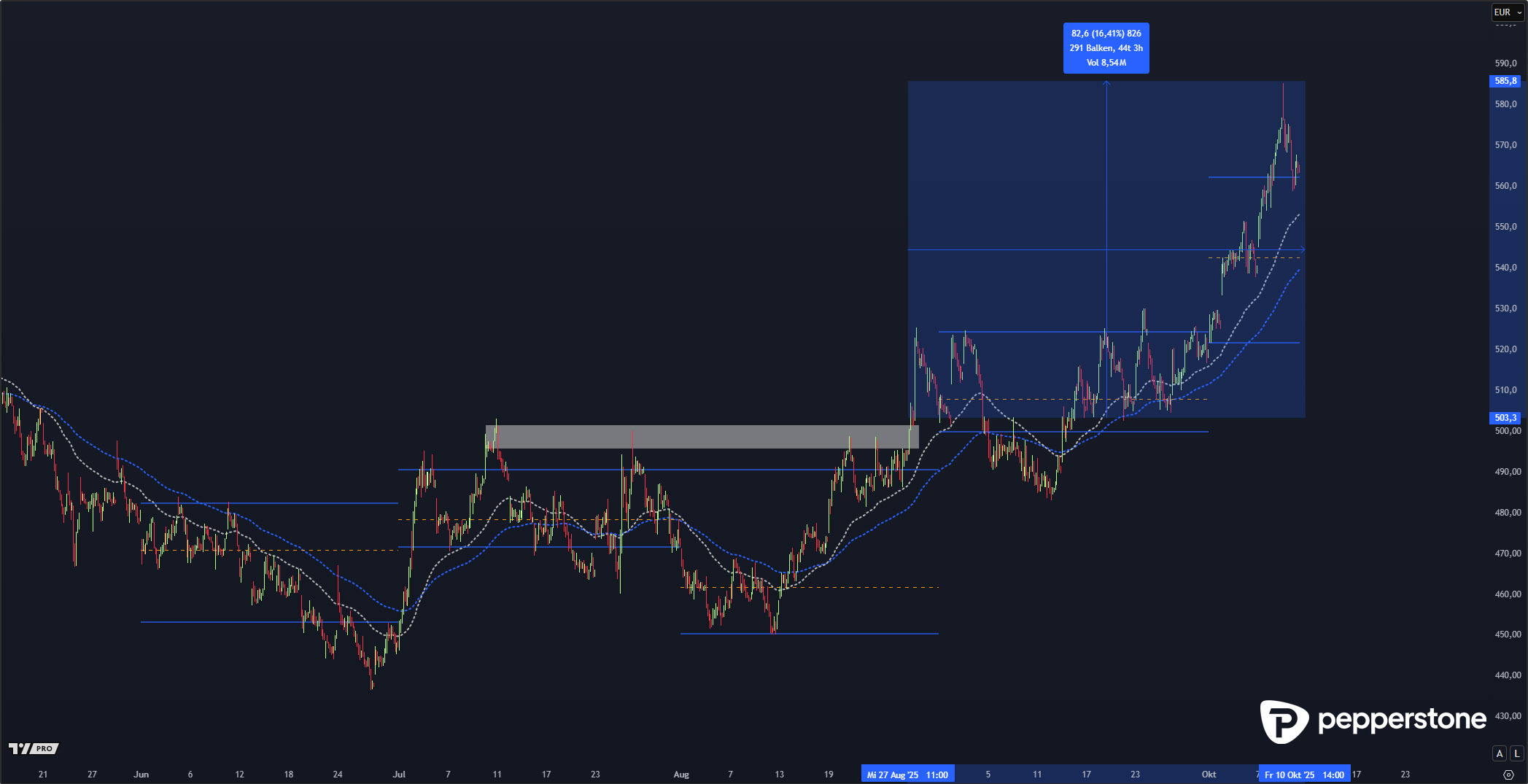The image size is (1528, 784).
Task: Toggle auto scale with the A button
Action: pos(1500,753)
